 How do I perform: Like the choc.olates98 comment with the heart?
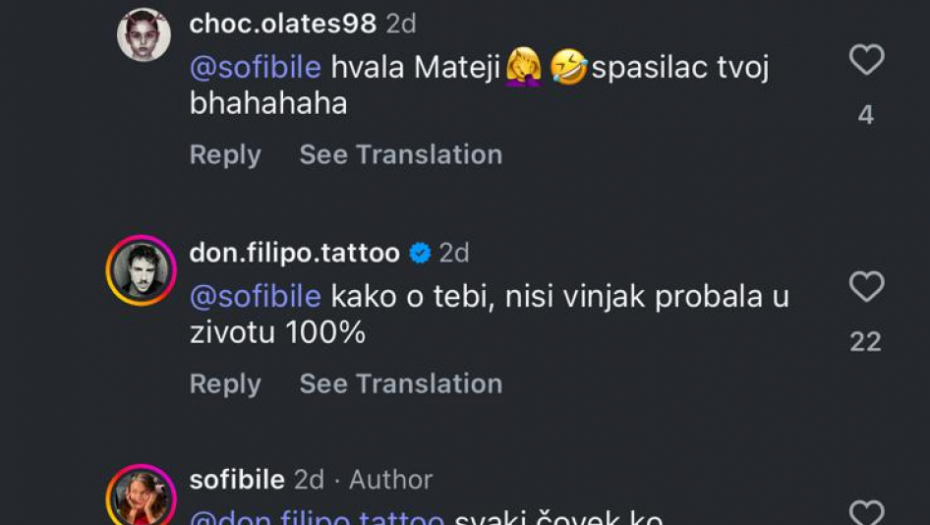pos(866,61)
